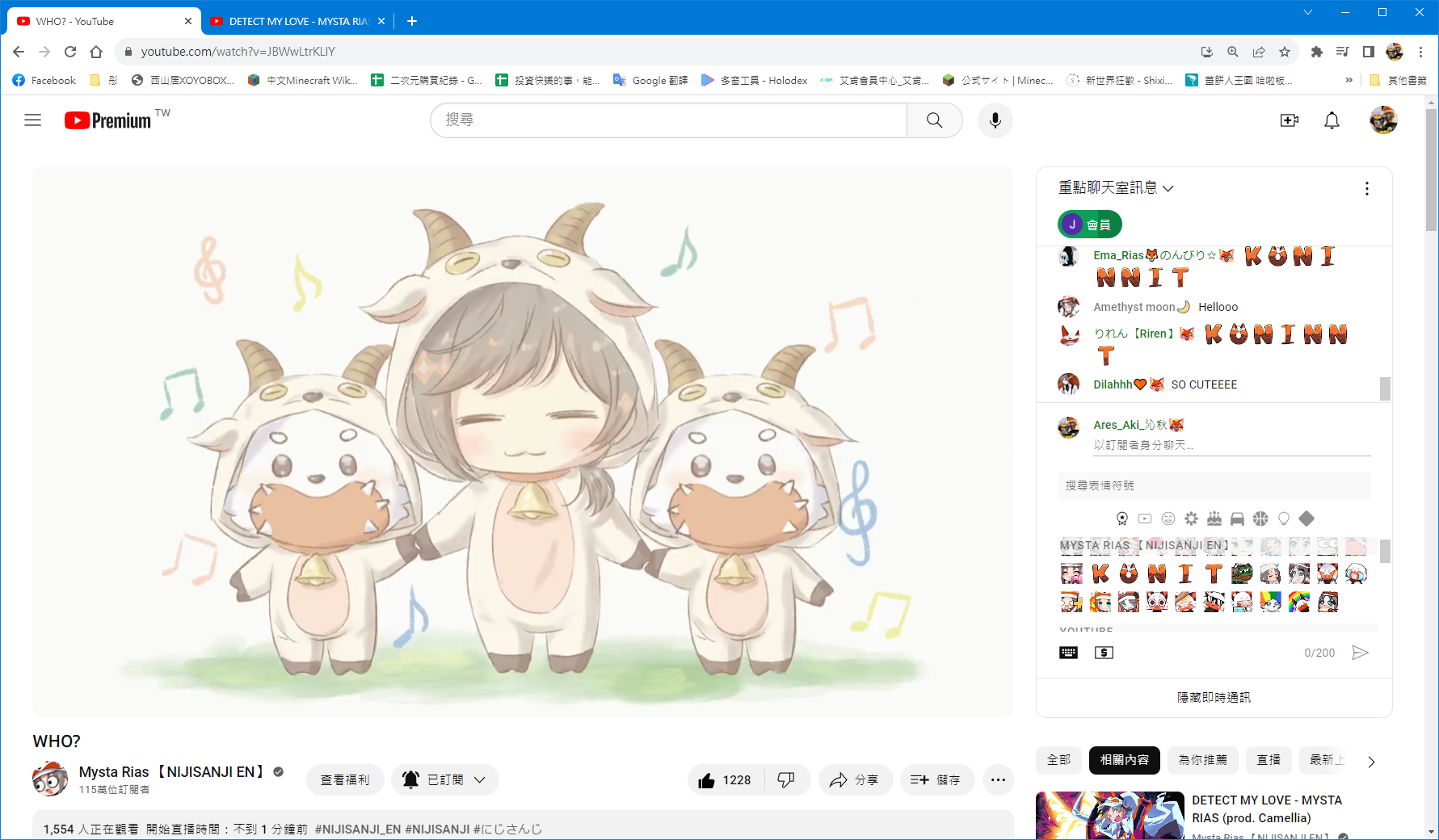Click the 查看福利 membership perks button
The width and height of the screenshot is (1439, 840).
point(345,780)
